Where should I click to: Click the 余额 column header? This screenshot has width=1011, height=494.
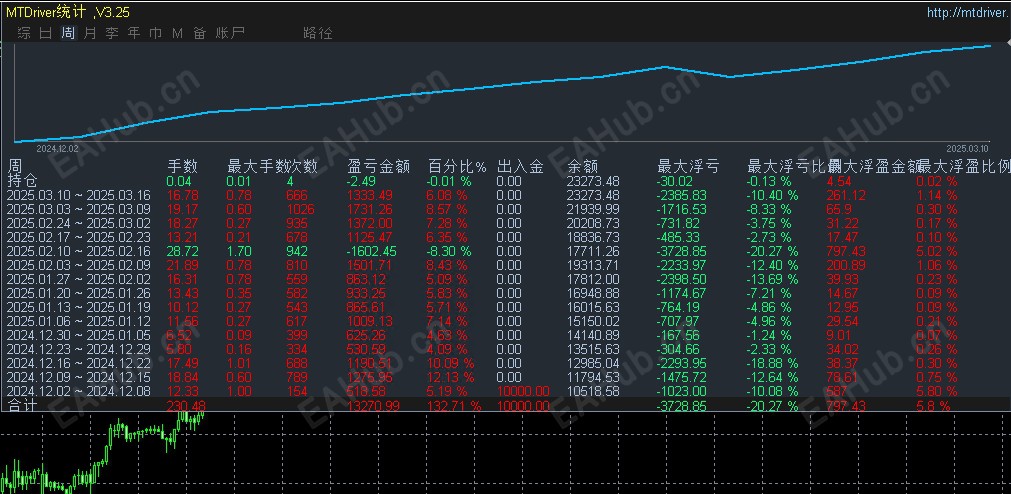(583, 167)
